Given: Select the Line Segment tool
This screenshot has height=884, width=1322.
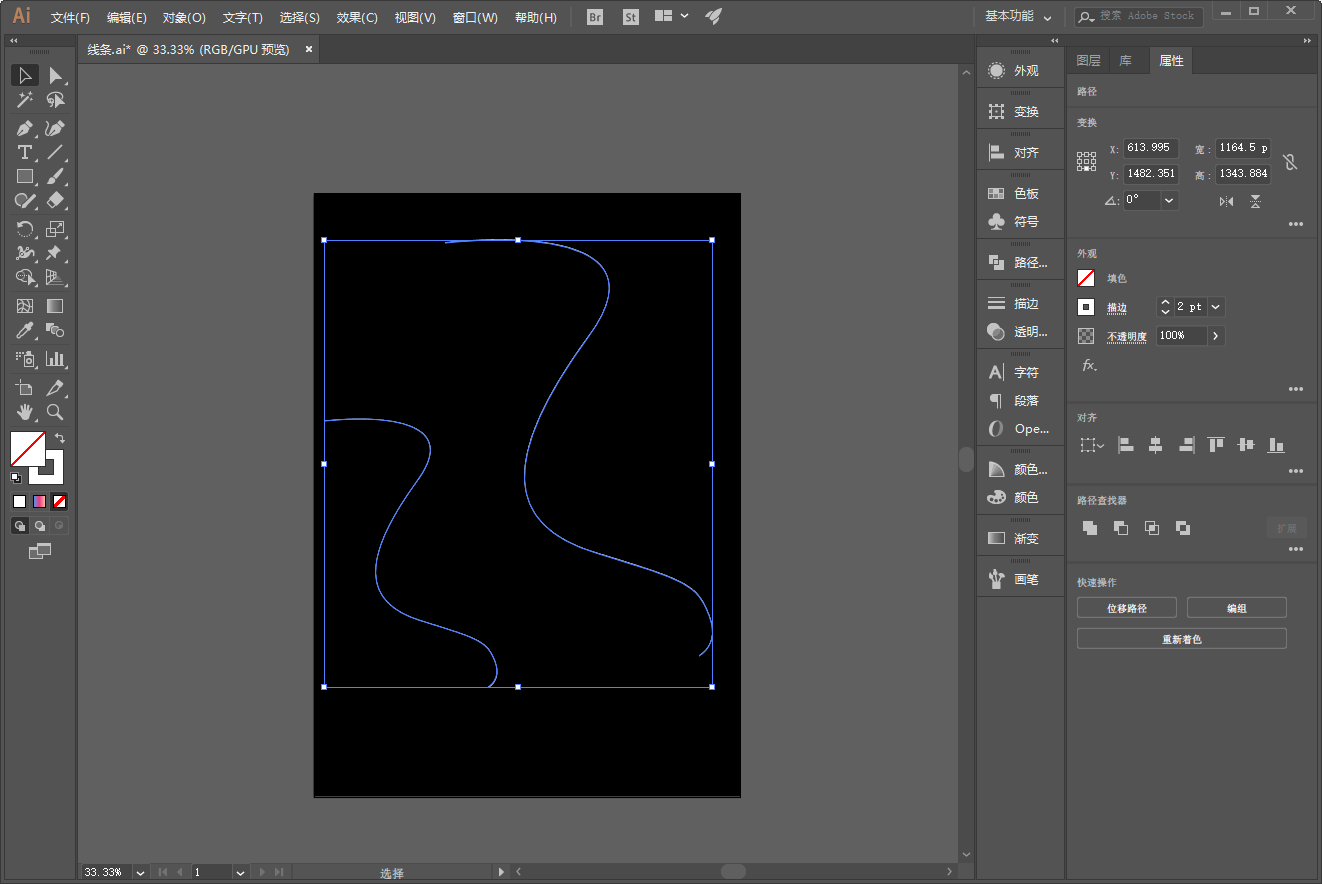Looking at the screenshot, I should (55, 152).
